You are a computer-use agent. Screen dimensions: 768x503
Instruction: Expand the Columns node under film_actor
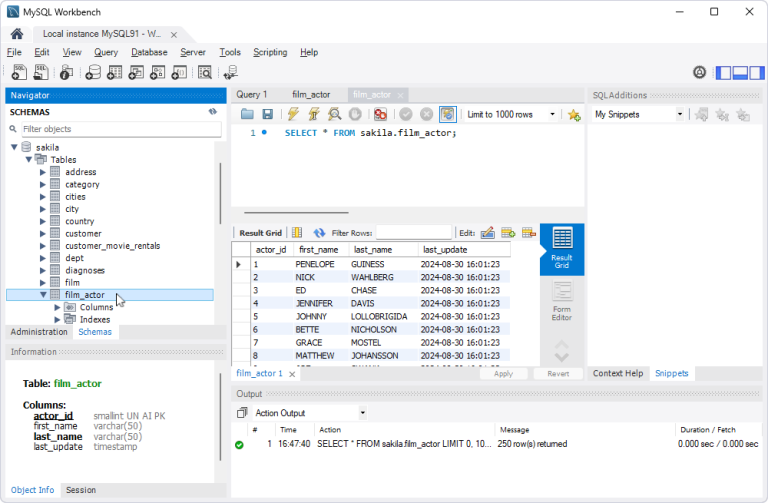point(57,307)
